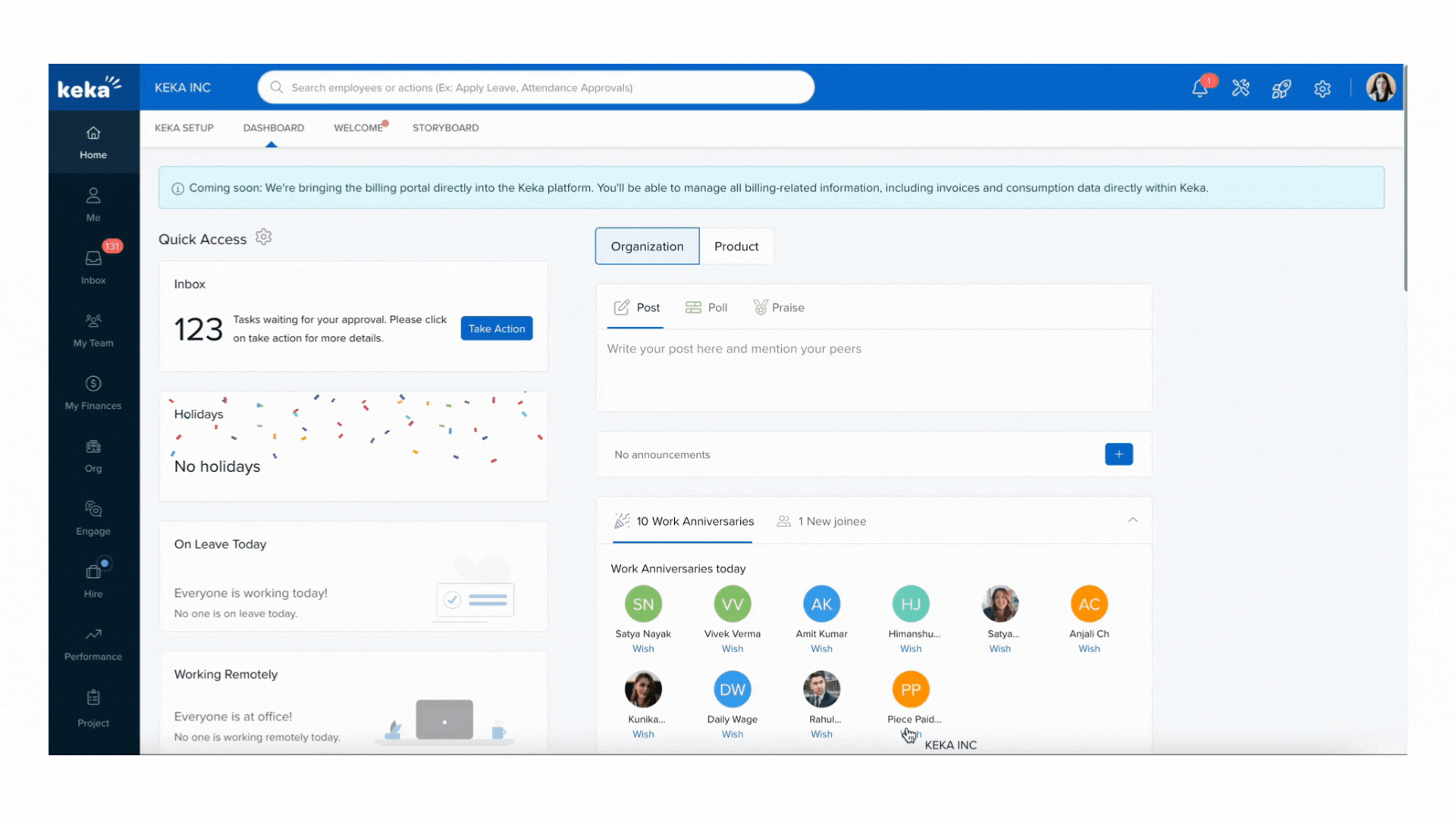
Task: Click Take Action button in Inbox
Action: [497, 328]
